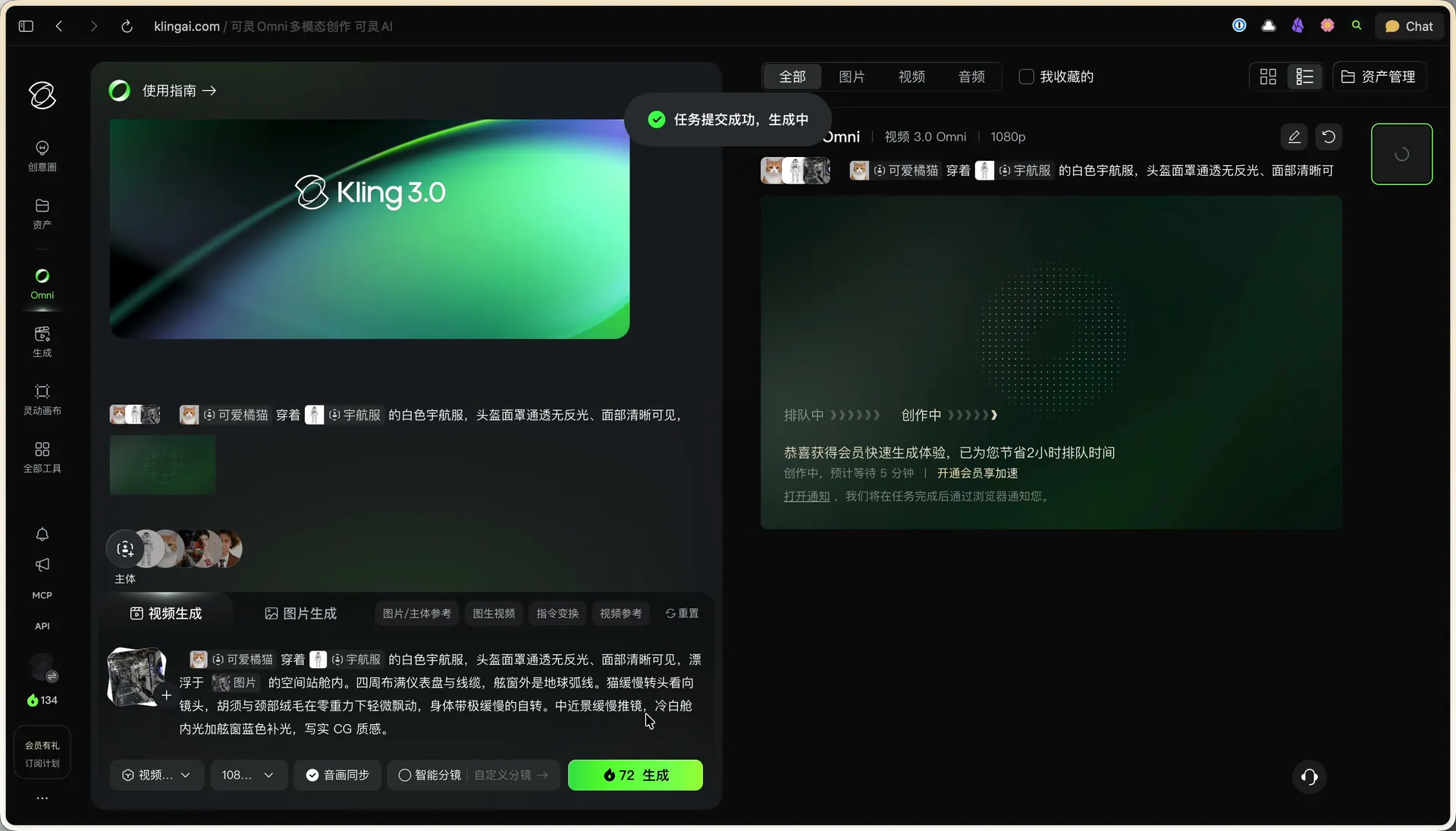Open 自定义分镜 option

[511, 775]
